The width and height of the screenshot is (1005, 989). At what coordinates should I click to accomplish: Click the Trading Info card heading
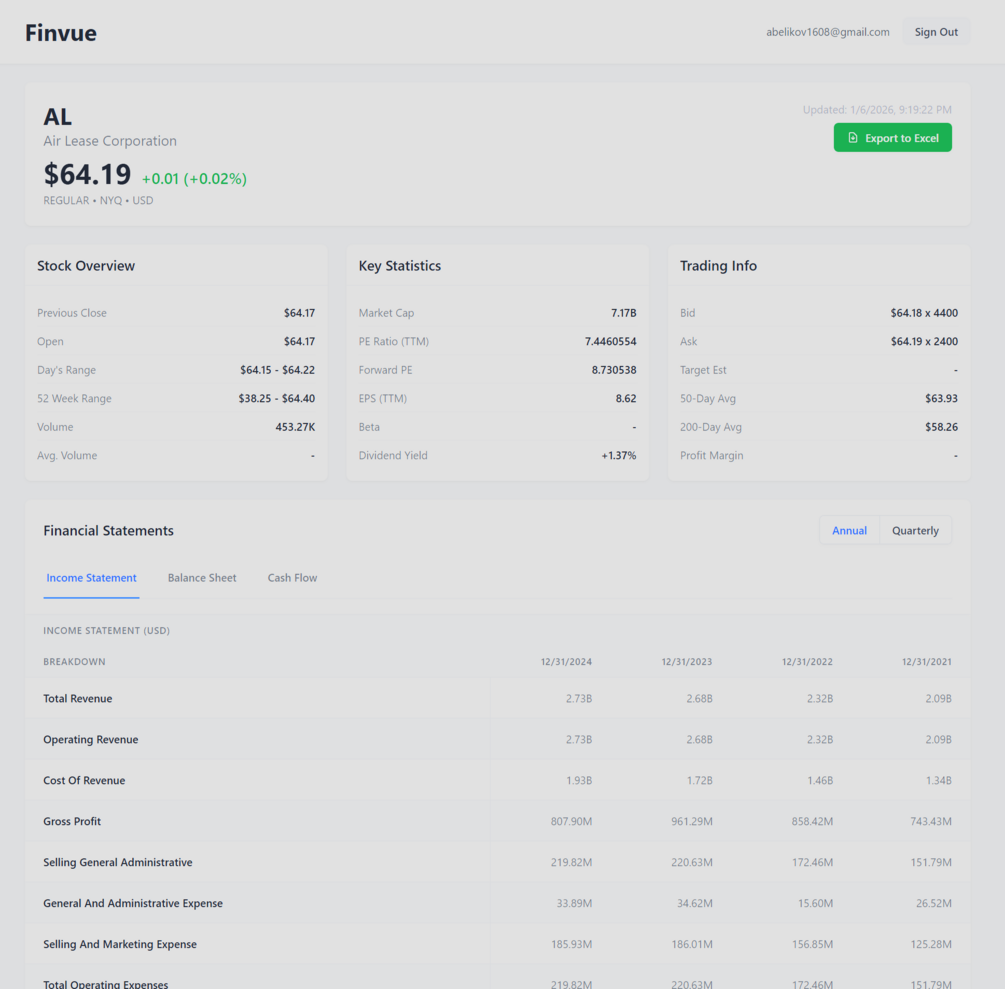click(718, 266)
